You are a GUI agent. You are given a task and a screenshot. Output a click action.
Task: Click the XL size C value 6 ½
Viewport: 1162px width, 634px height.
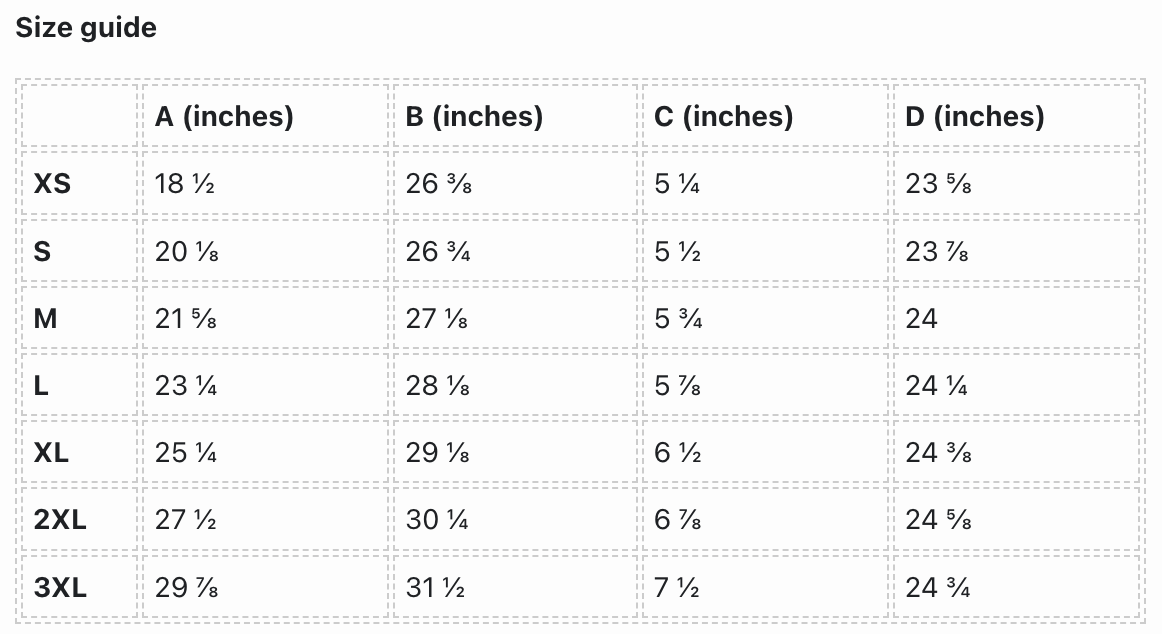(x=677, y=453)
